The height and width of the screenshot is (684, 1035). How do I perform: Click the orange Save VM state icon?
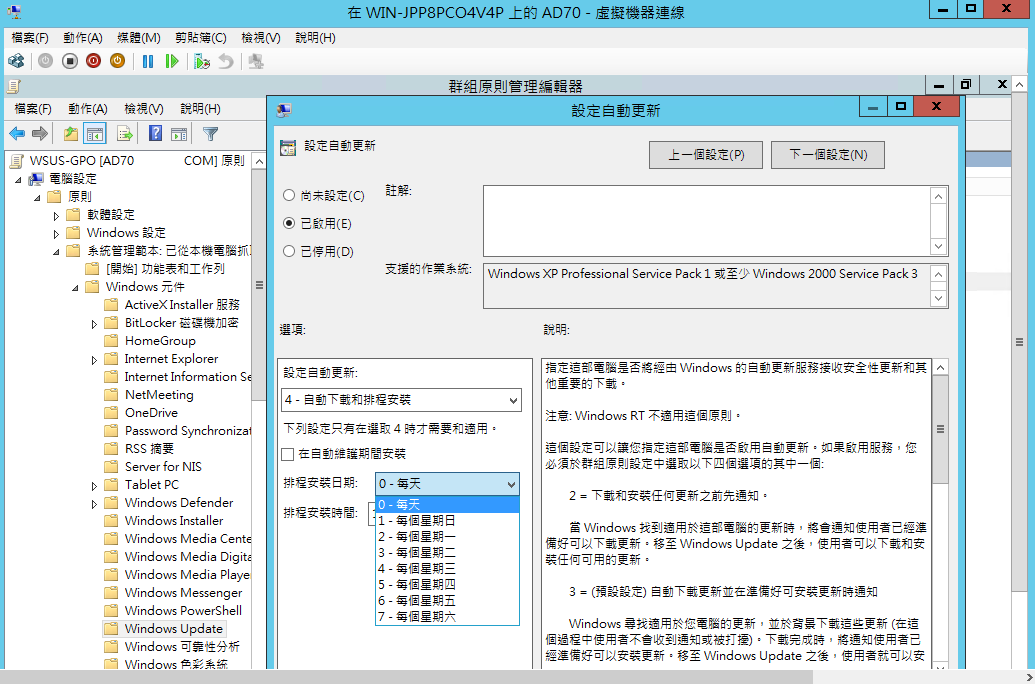coord(117,61)
